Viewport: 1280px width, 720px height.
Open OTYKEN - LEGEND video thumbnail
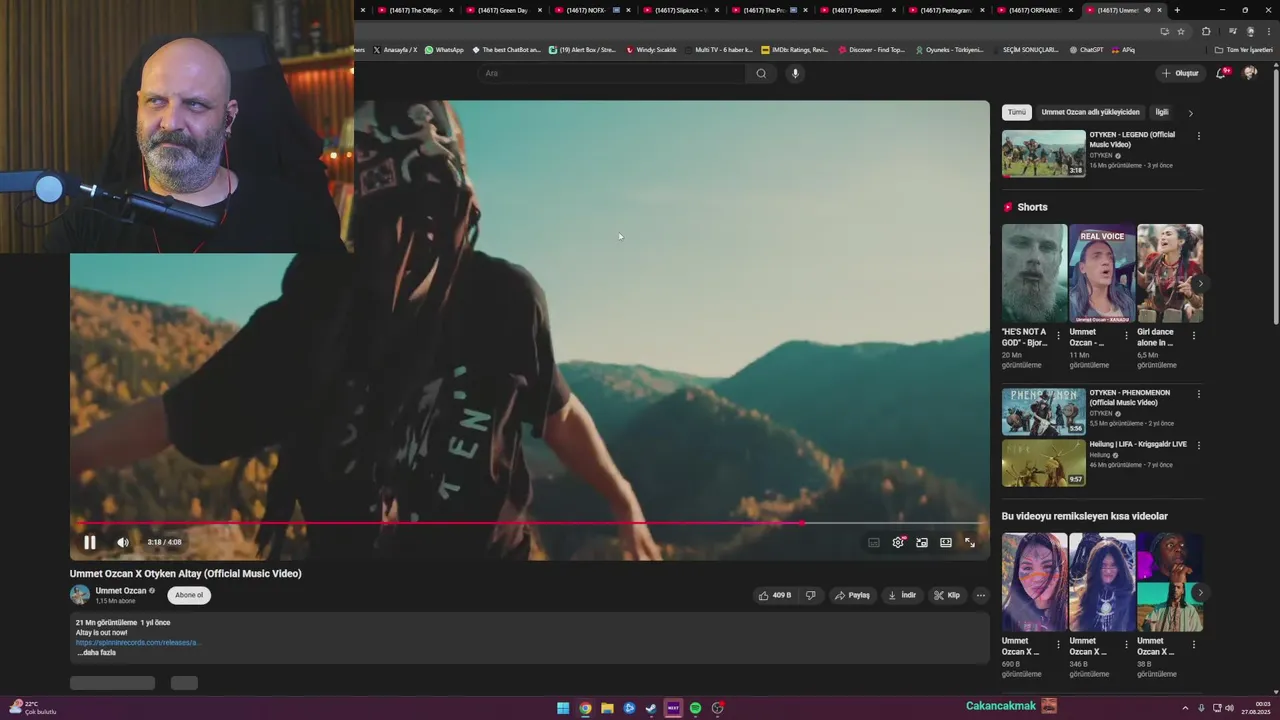pos(1043,153)
